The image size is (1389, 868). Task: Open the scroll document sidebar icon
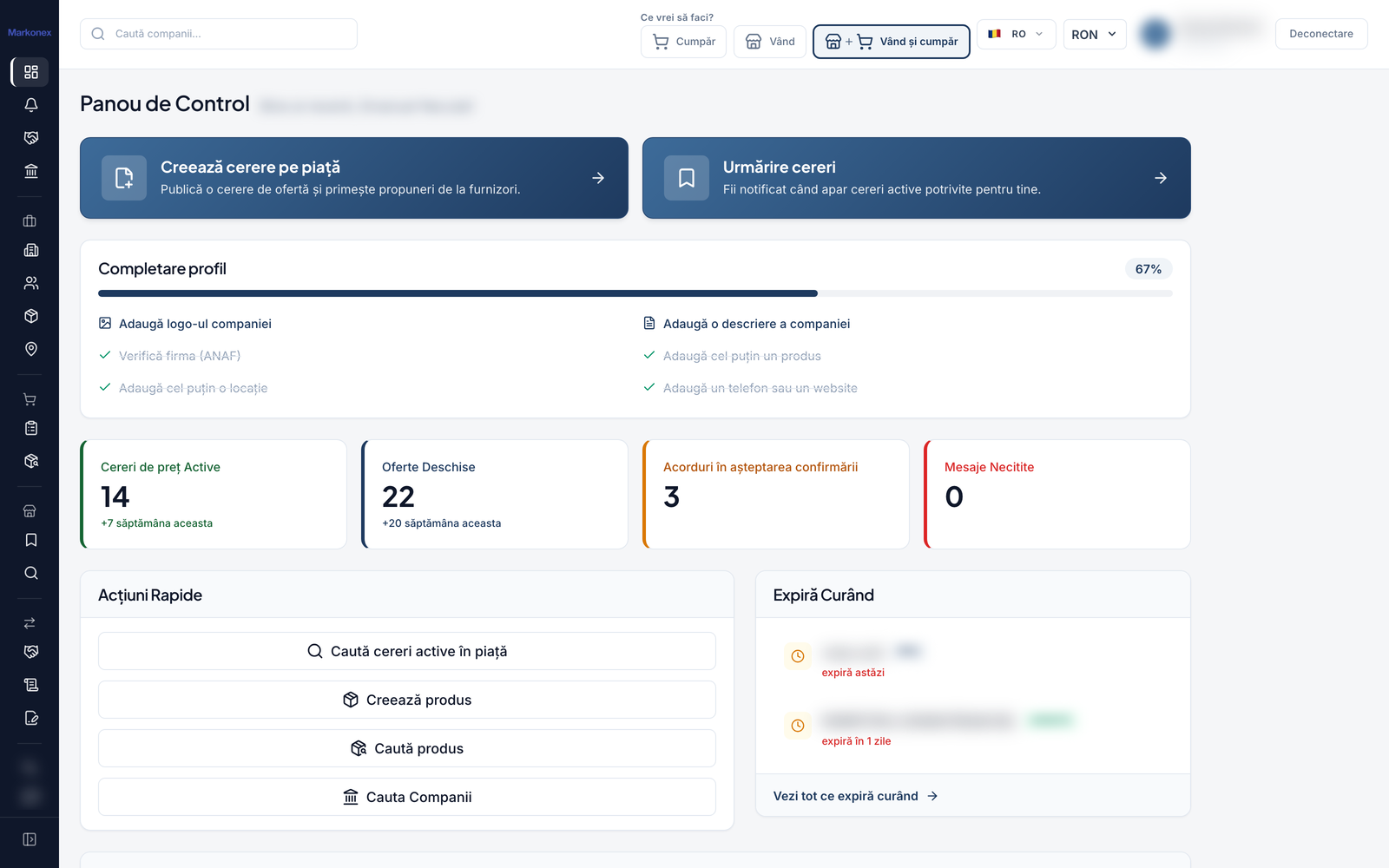tap(30, 685)
